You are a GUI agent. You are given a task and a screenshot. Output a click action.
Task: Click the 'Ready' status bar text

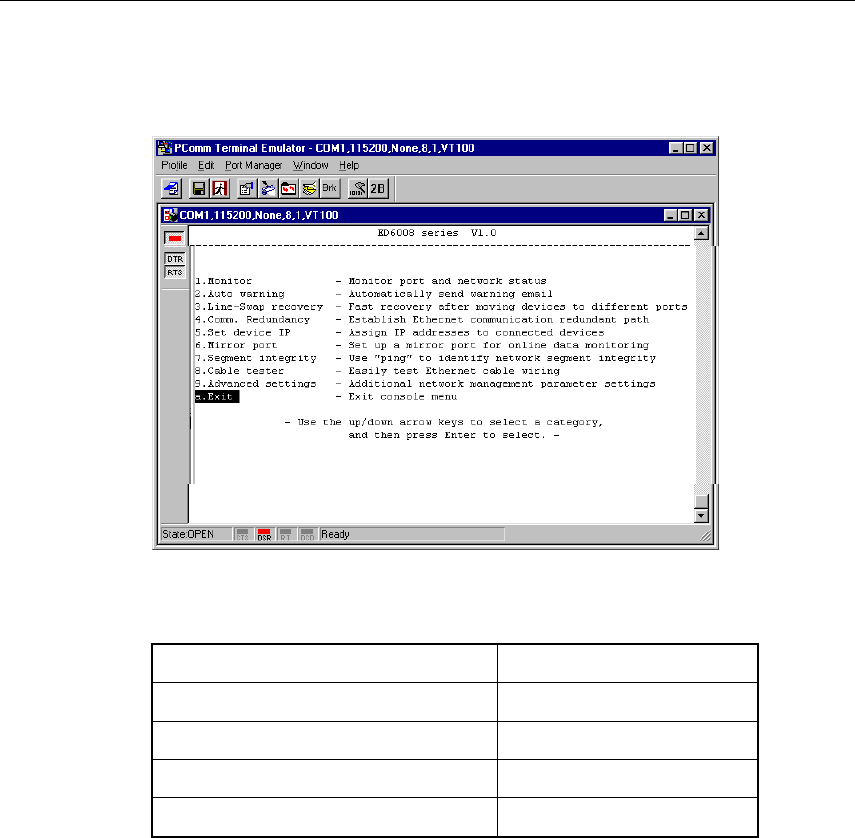(x=335, y=534)
